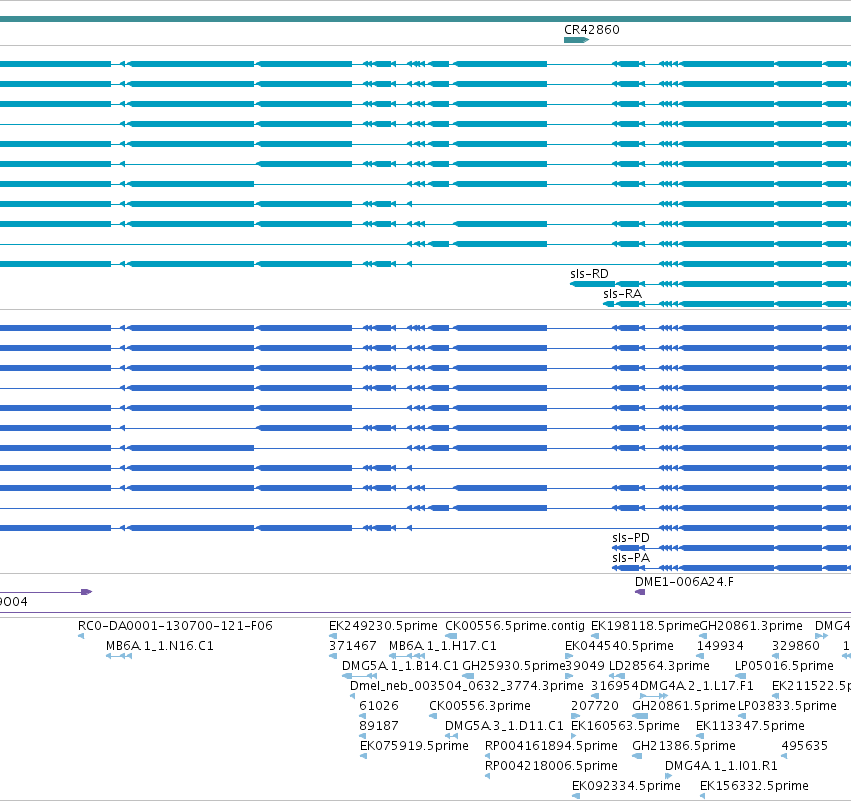The image size is (851, 801).
Task: Select the LP05016.5prime EST label
Action: point(784,666)
